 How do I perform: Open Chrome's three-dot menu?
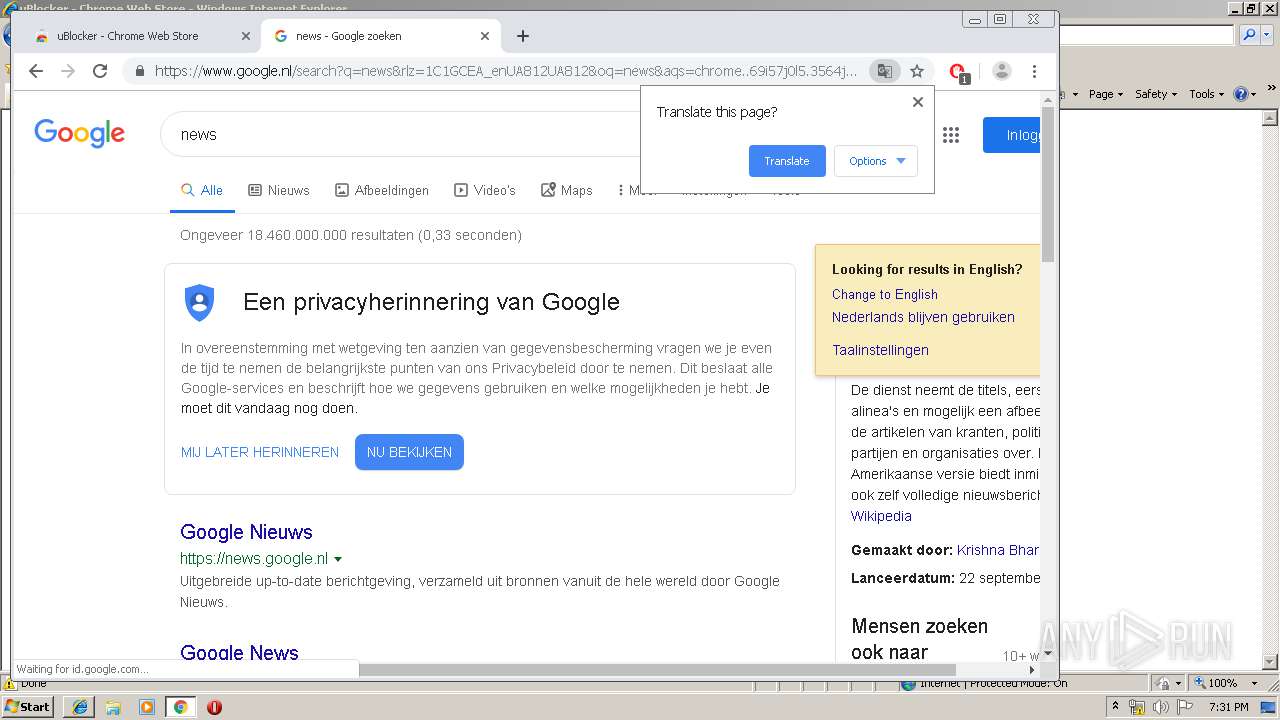(x=1034, y=71)
